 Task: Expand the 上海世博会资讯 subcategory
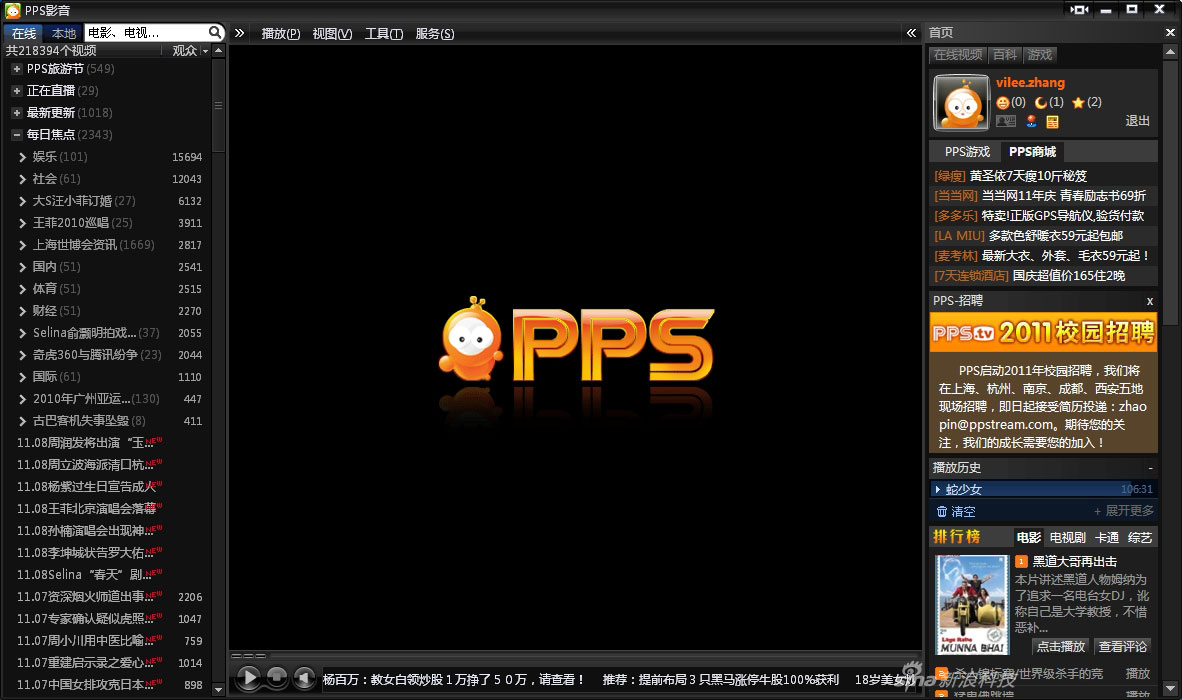[x=22, y=245]
